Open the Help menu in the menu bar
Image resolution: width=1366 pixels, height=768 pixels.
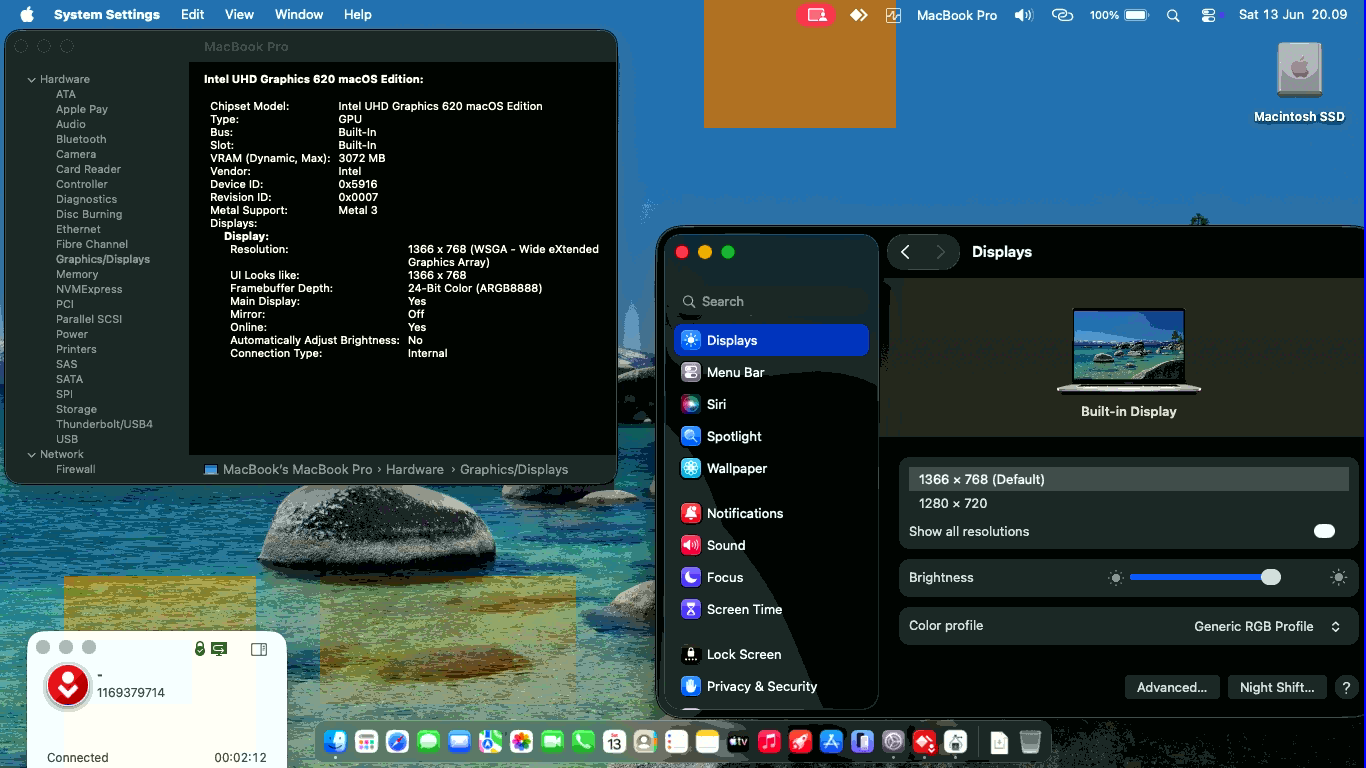tap(357, 15)
